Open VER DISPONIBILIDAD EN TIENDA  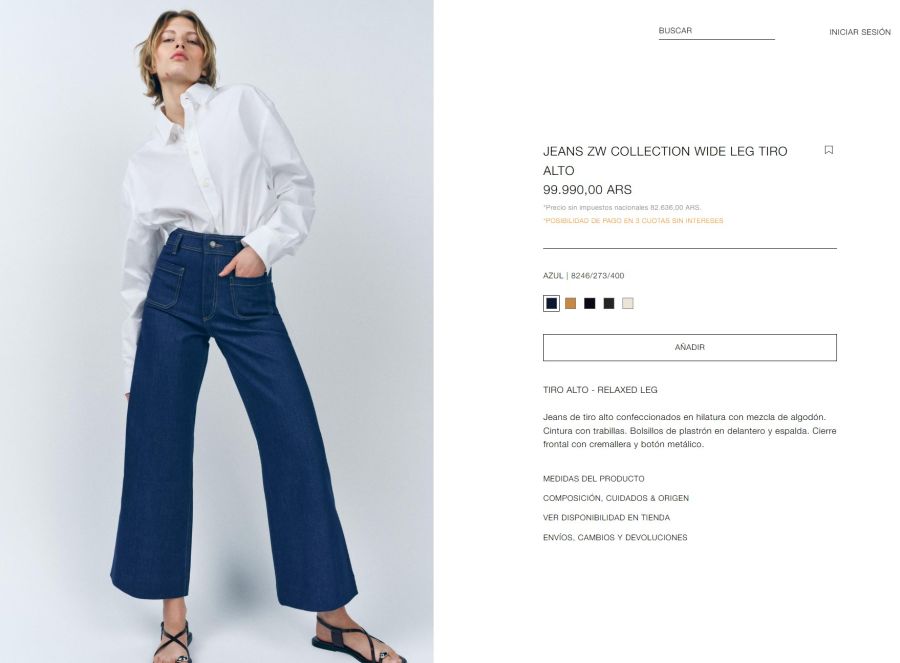coord(606,517)
